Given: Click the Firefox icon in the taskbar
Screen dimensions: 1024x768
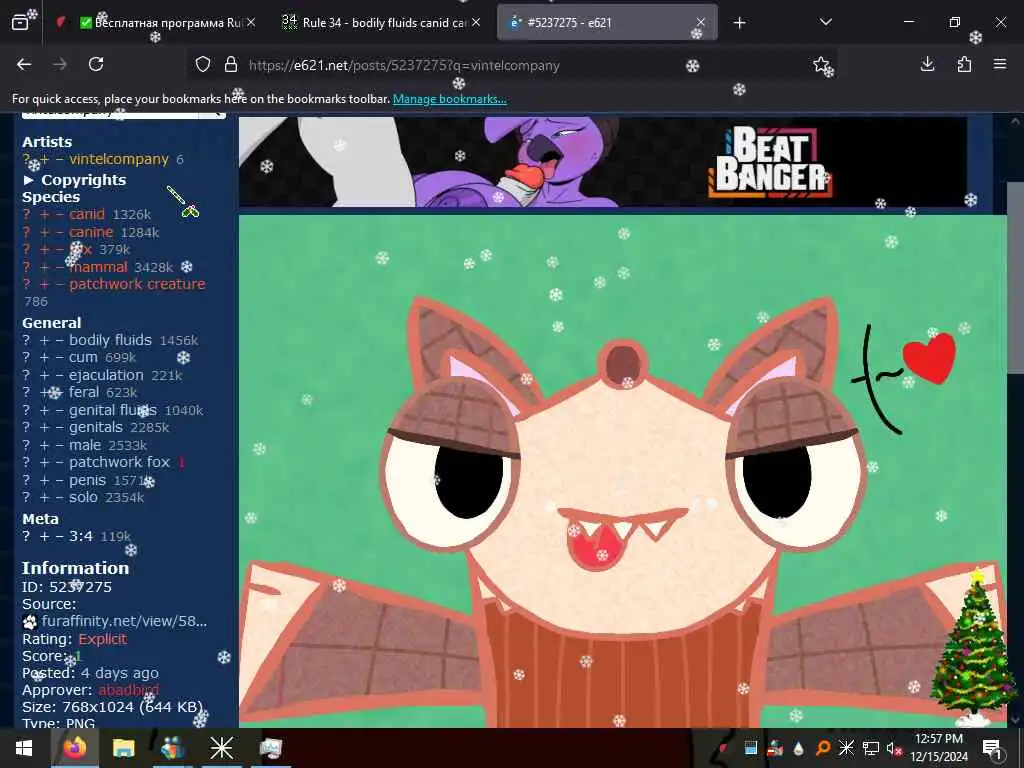Looking at the screenshot, I should tap(74, 748).
